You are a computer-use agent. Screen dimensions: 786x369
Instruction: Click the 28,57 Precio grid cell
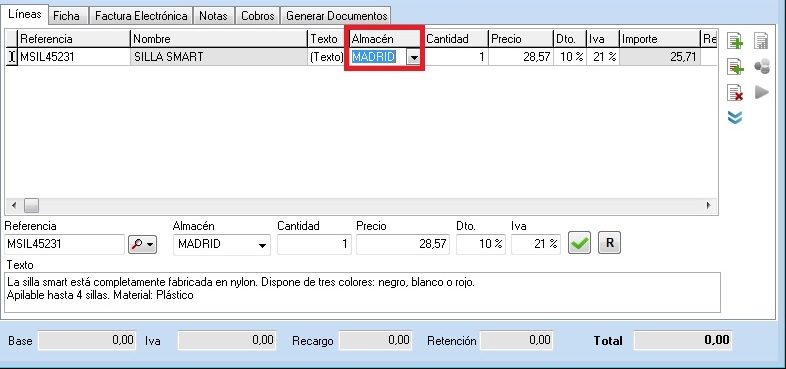coord(521,57)
